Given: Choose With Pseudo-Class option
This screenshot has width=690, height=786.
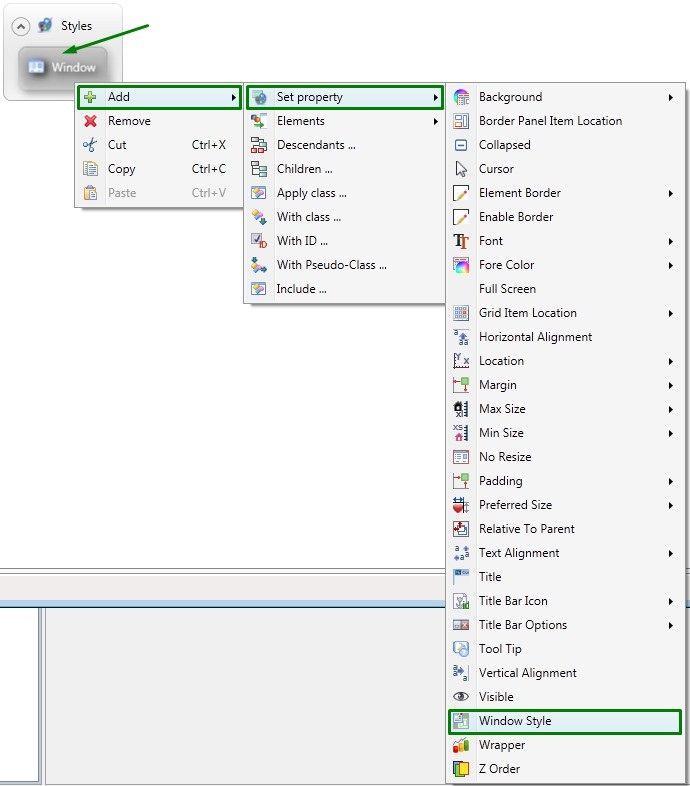Looking at the screenshot, I should 331,265.
